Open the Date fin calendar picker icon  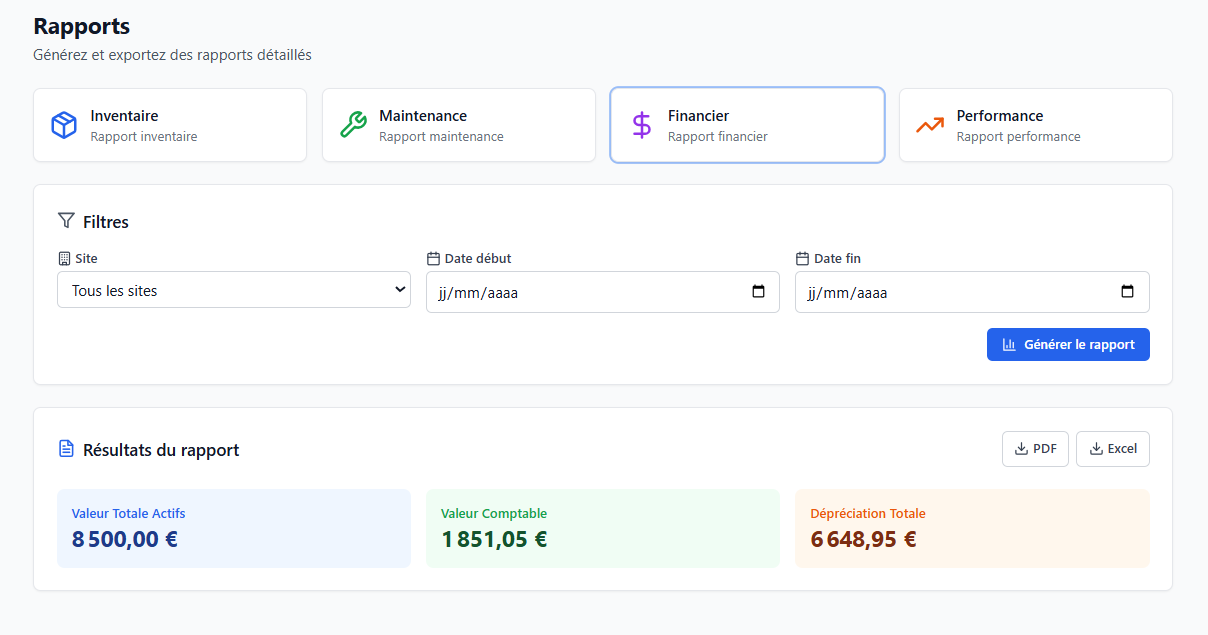(x=1127, y=292)
